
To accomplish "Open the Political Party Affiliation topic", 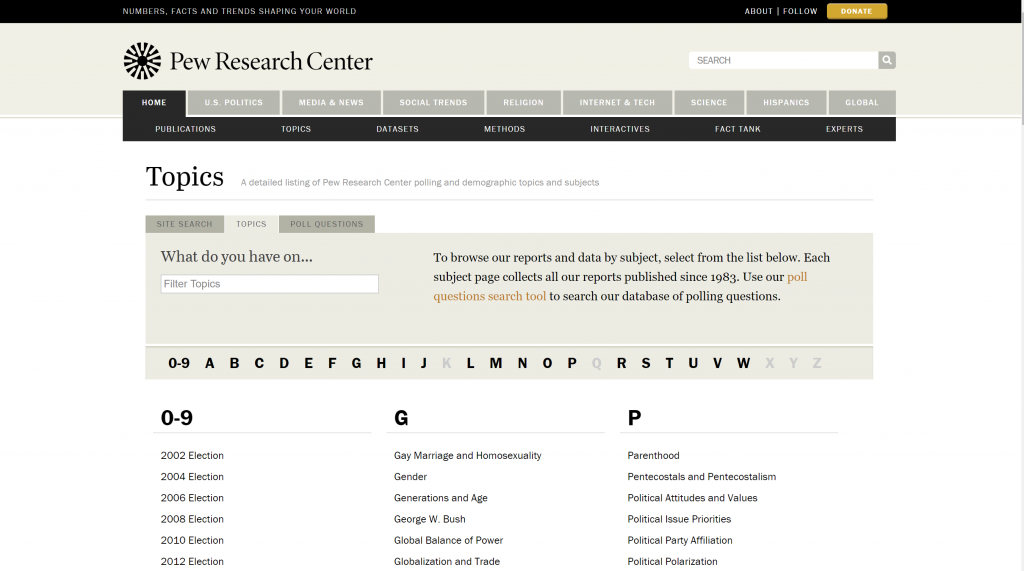I will [x=679, y=540].
